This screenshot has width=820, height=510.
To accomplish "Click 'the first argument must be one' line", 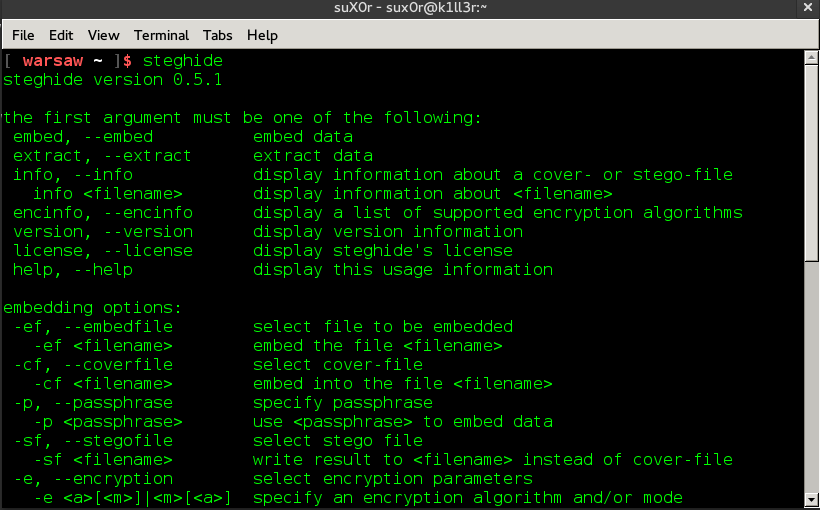I will pos(242,118).
